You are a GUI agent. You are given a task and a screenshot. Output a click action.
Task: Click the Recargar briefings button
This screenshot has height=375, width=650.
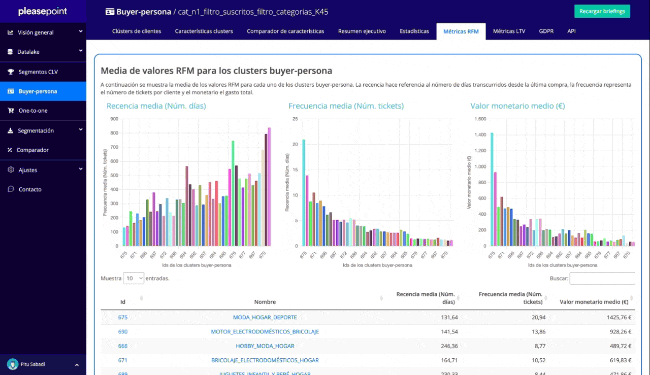point(602,11)
